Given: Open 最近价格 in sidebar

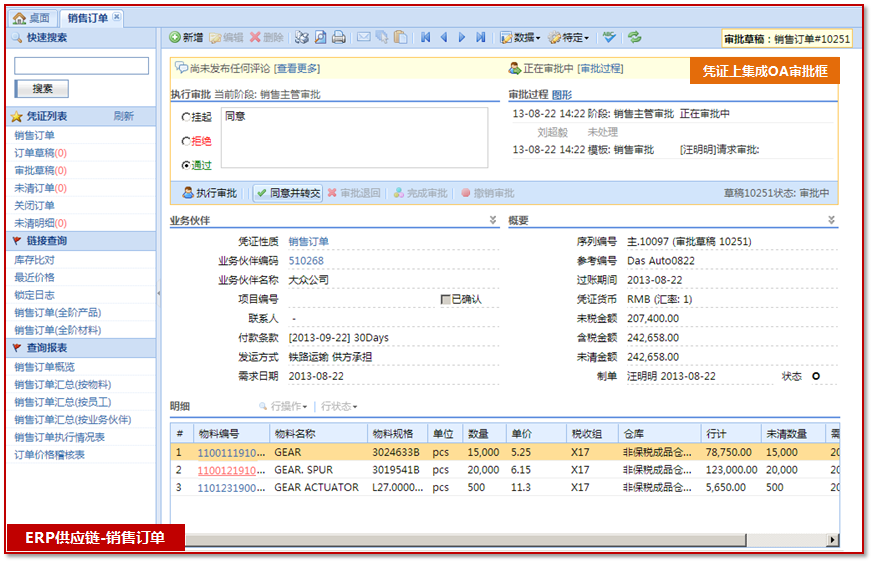Looking at the screenshot, I should click(x=34, y=277).
